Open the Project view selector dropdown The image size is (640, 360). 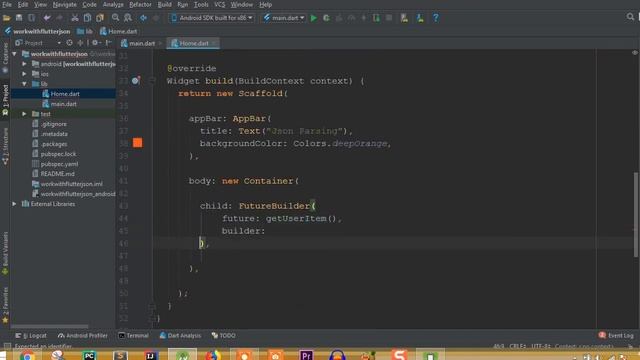tap(38, 42)
